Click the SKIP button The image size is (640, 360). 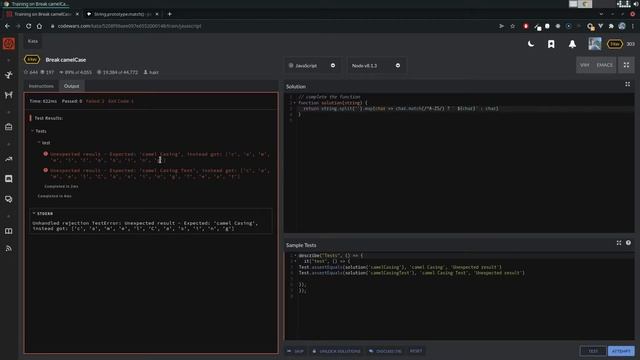click(x=296, y=351)
